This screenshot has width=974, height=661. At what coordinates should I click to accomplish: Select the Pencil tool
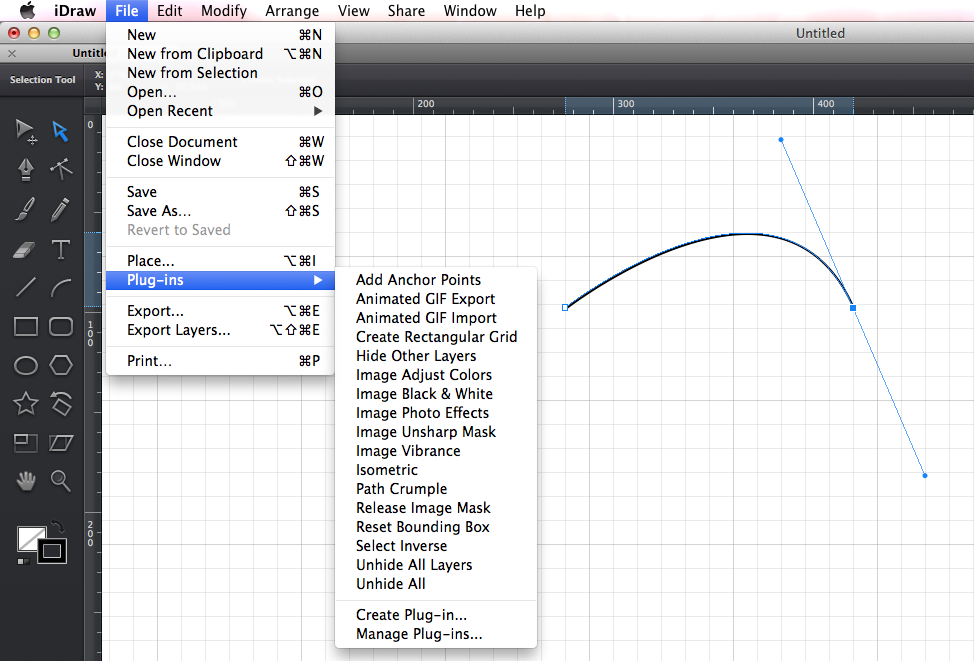pyautogui.click(x=60, y=209)
